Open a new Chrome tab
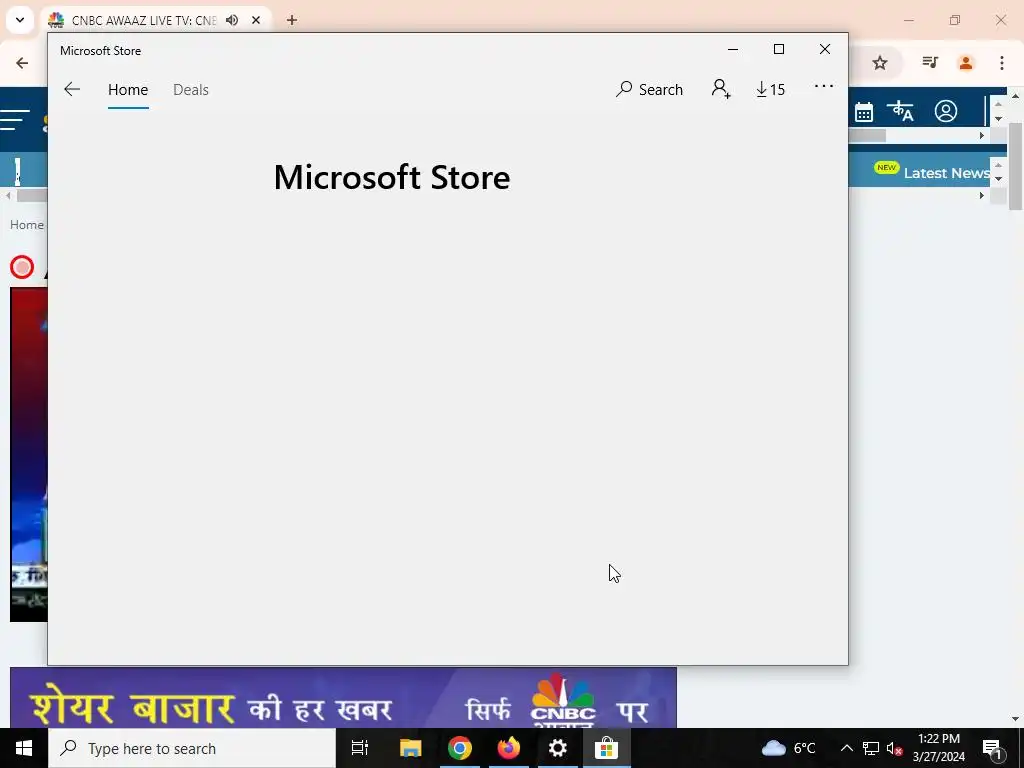The image size is (1024, 768). pyautogui.click(x=292, y=20)
